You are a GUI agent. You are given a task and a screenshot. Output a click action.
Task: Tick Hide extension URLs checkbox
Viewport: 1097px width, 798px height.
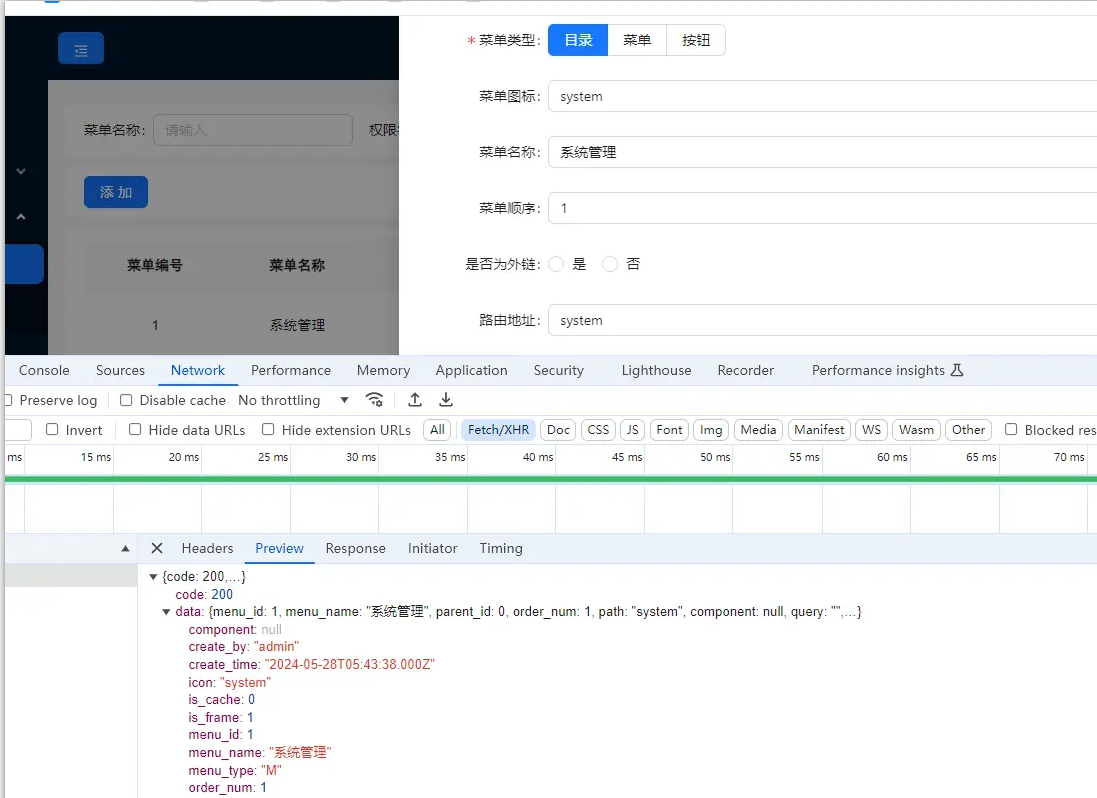click(x=268, y=429)
